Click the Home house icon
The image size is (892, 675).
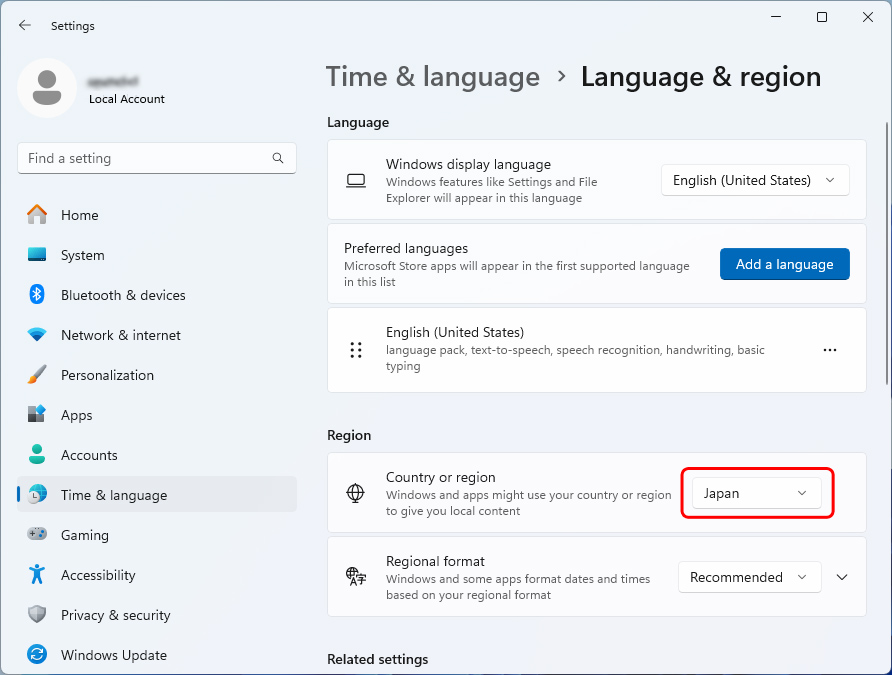(37, 215)
